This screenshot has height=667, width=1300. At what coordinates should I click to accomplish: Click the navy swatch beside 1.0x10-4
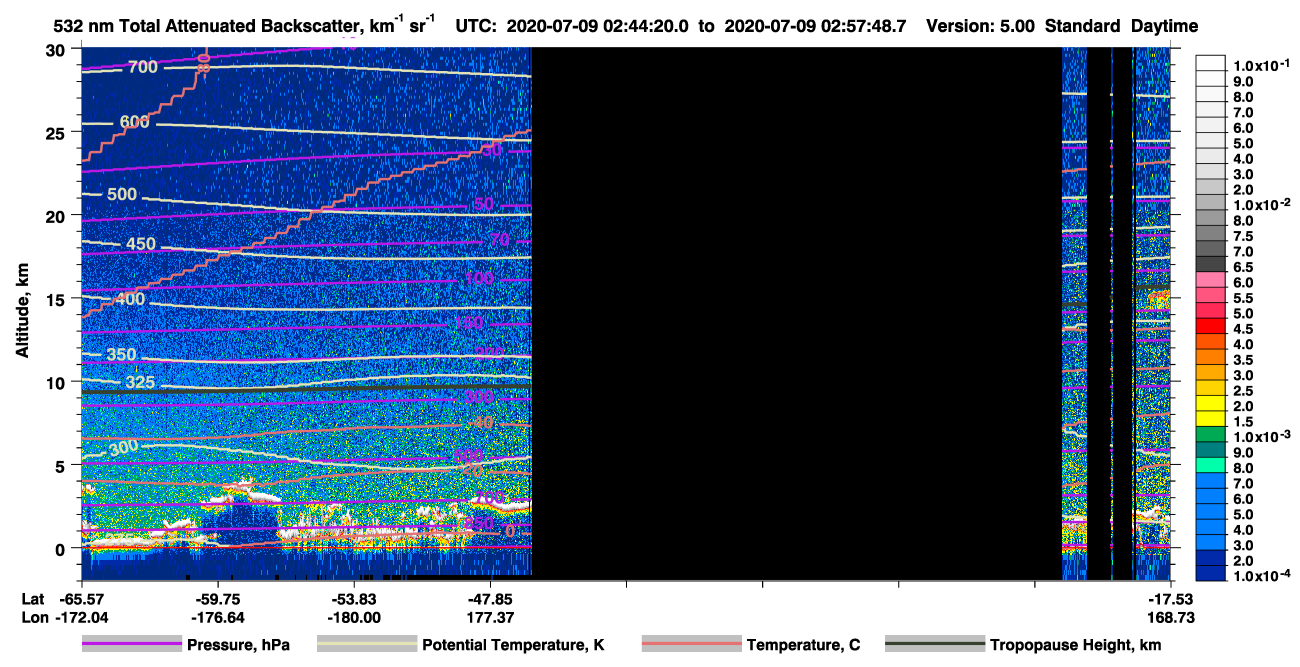click(1211, 574)
